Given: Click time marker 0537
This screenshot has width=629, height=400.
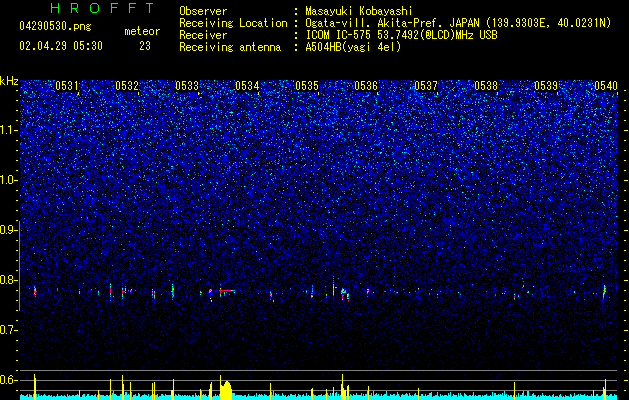Looking at the screenshot, I should (426, 85).
